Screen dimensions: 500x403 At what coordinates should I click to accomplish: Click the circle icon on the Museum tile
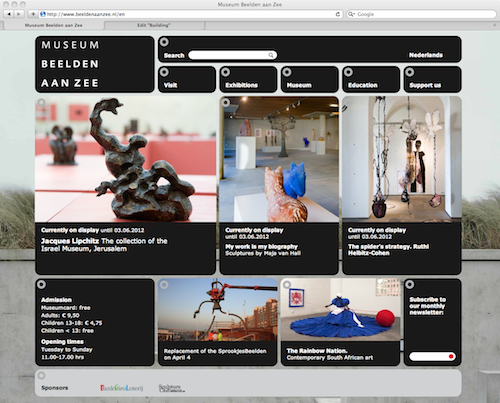pyautogui.click(x=287, y=72)
